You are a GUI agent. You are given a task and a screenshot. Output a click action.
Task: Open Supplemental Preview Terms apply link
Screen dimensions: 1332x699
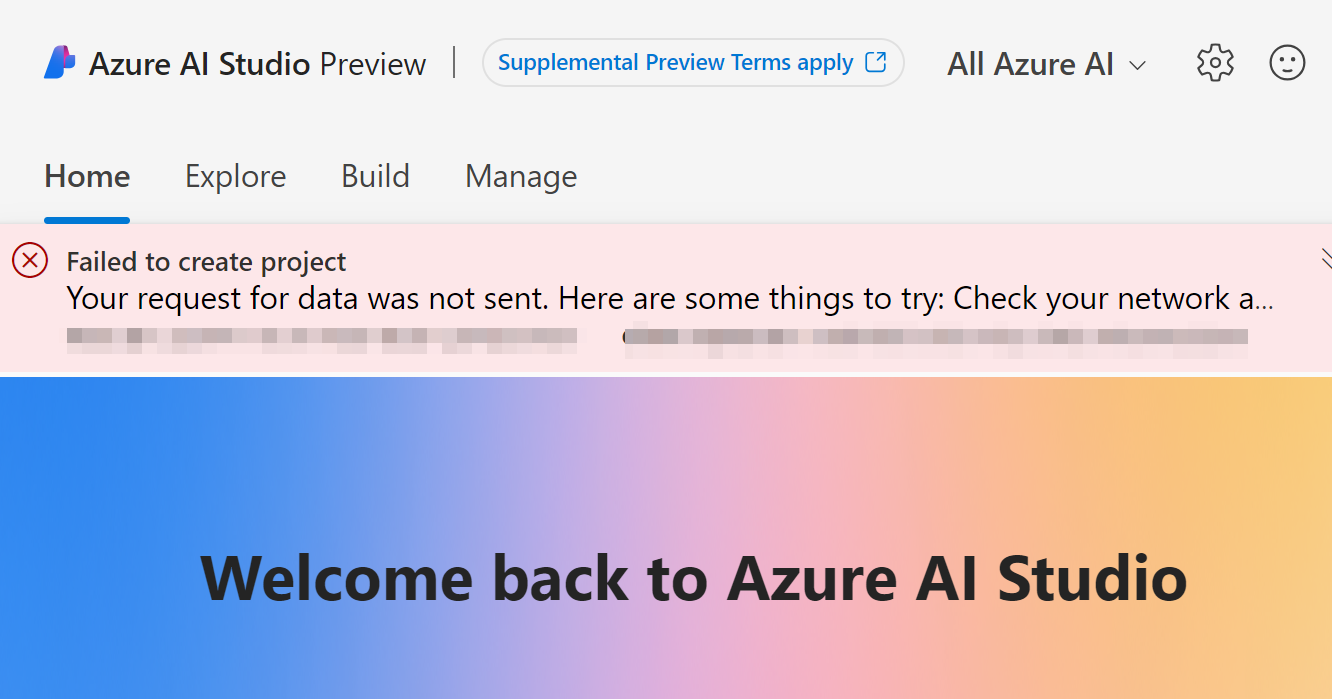(x=675, y=63)
